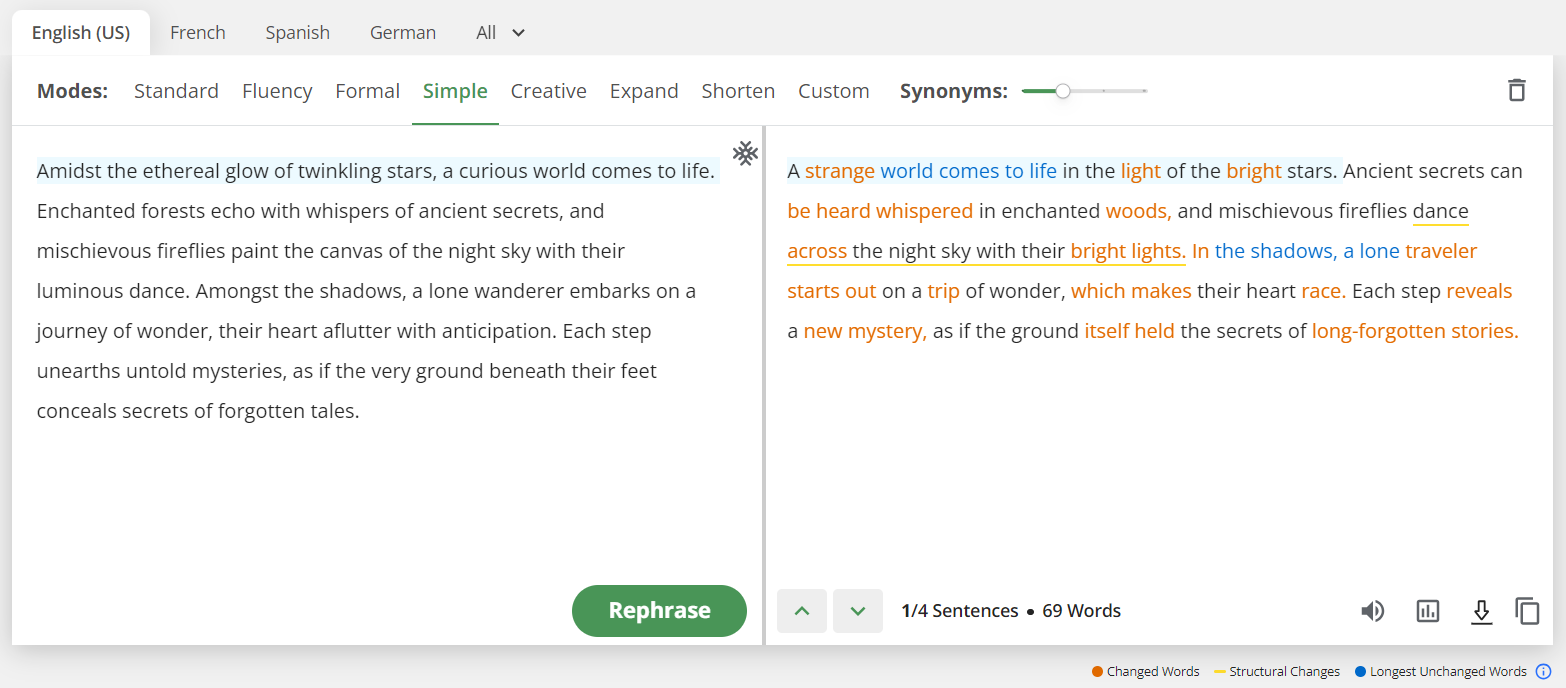Delete text with the trash icon
The width and height of the screenshot is (1566, 688).
point(1517,90)
